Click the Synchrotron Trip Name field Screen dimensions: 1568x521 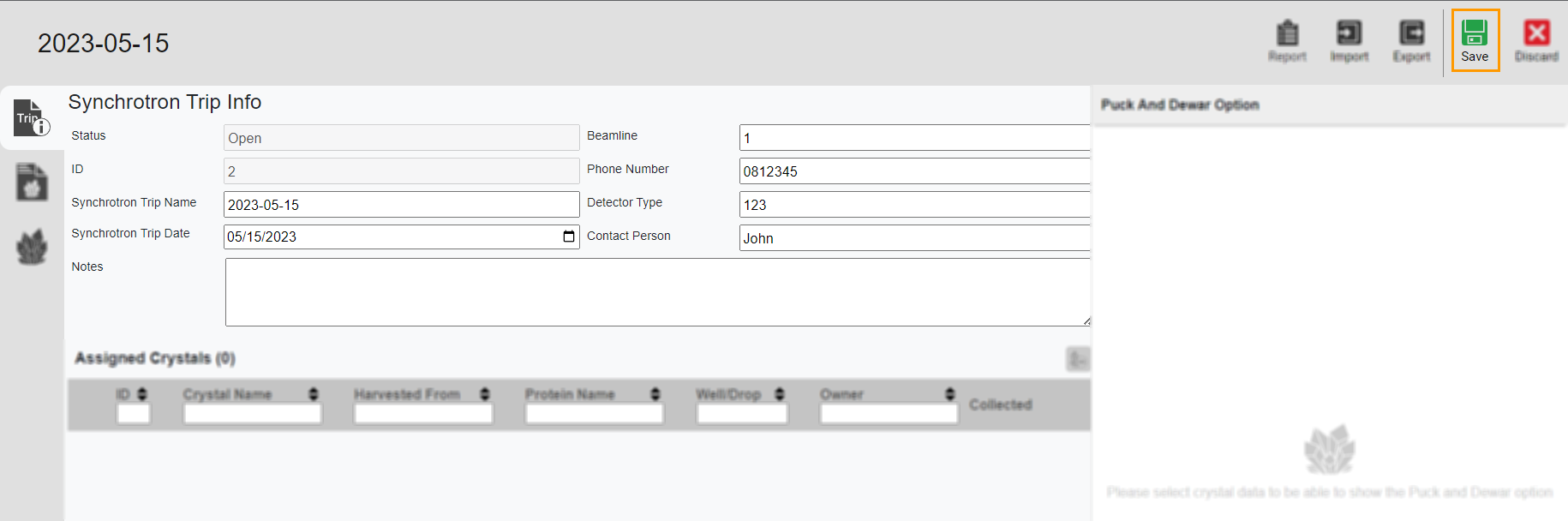pos(401,205)
